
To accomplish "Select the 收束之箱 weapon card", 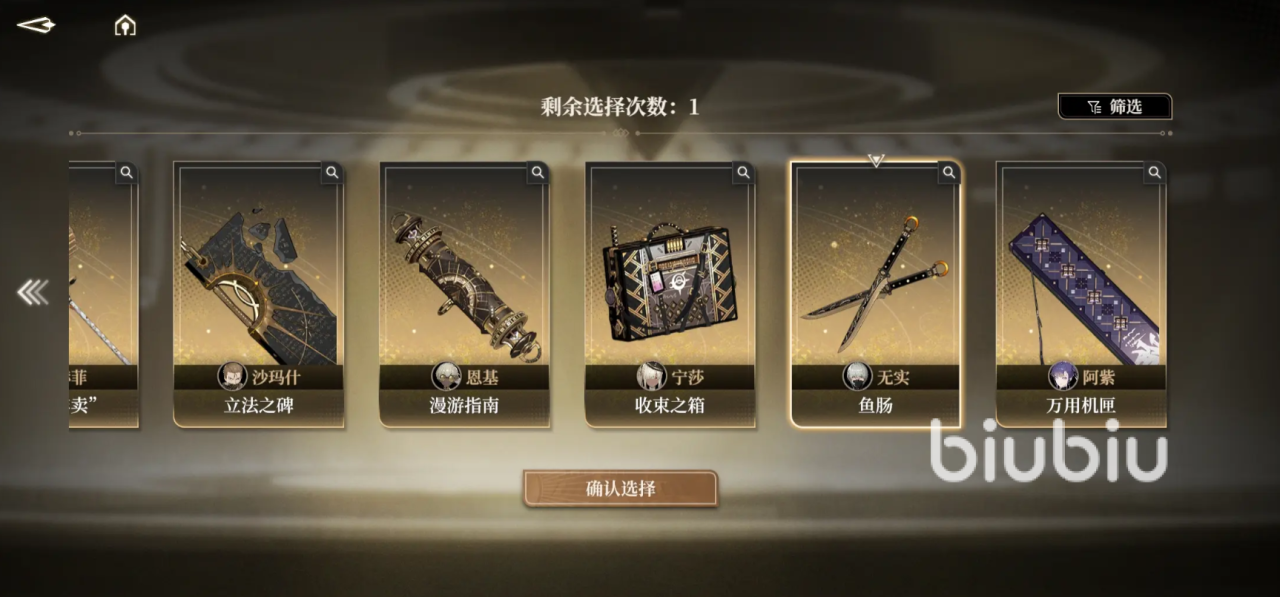I will (671, 294).
